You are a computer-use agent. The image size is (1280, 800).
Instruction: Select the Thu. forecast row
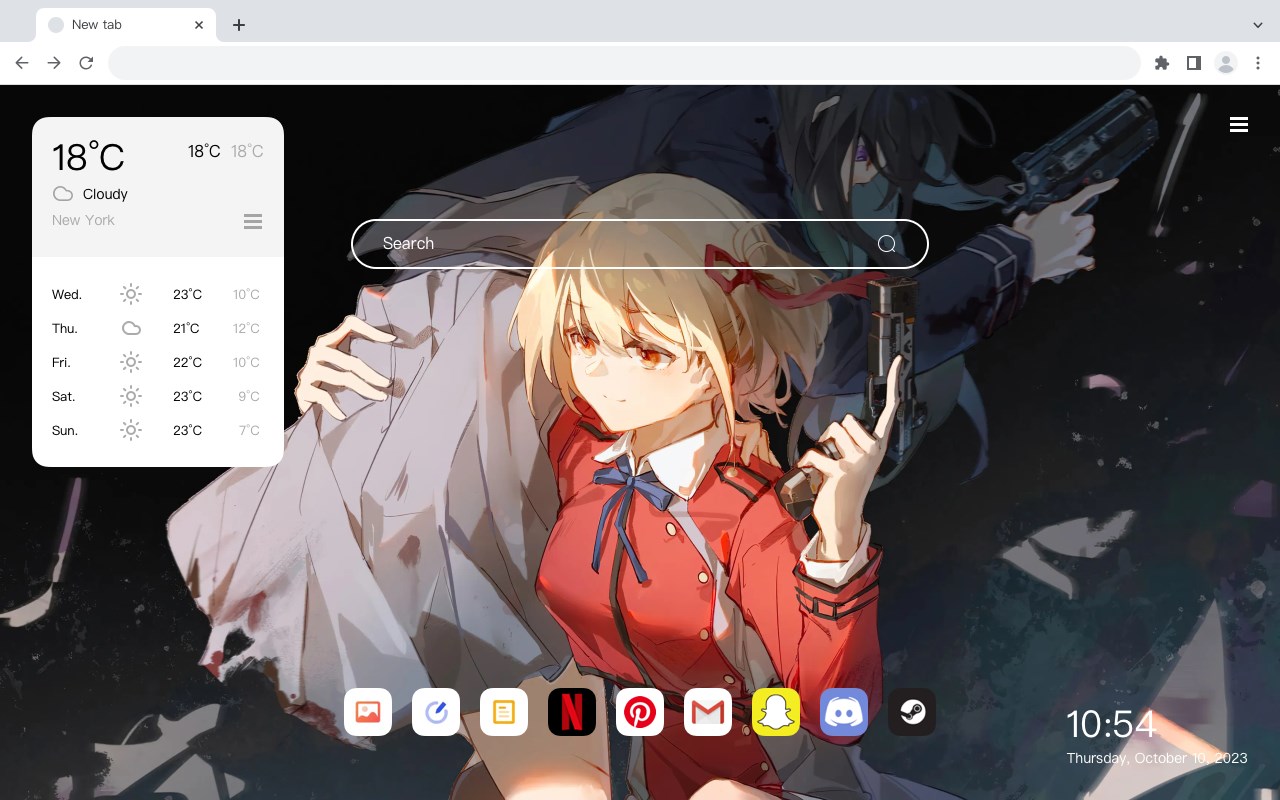click(x=157, y=328)
